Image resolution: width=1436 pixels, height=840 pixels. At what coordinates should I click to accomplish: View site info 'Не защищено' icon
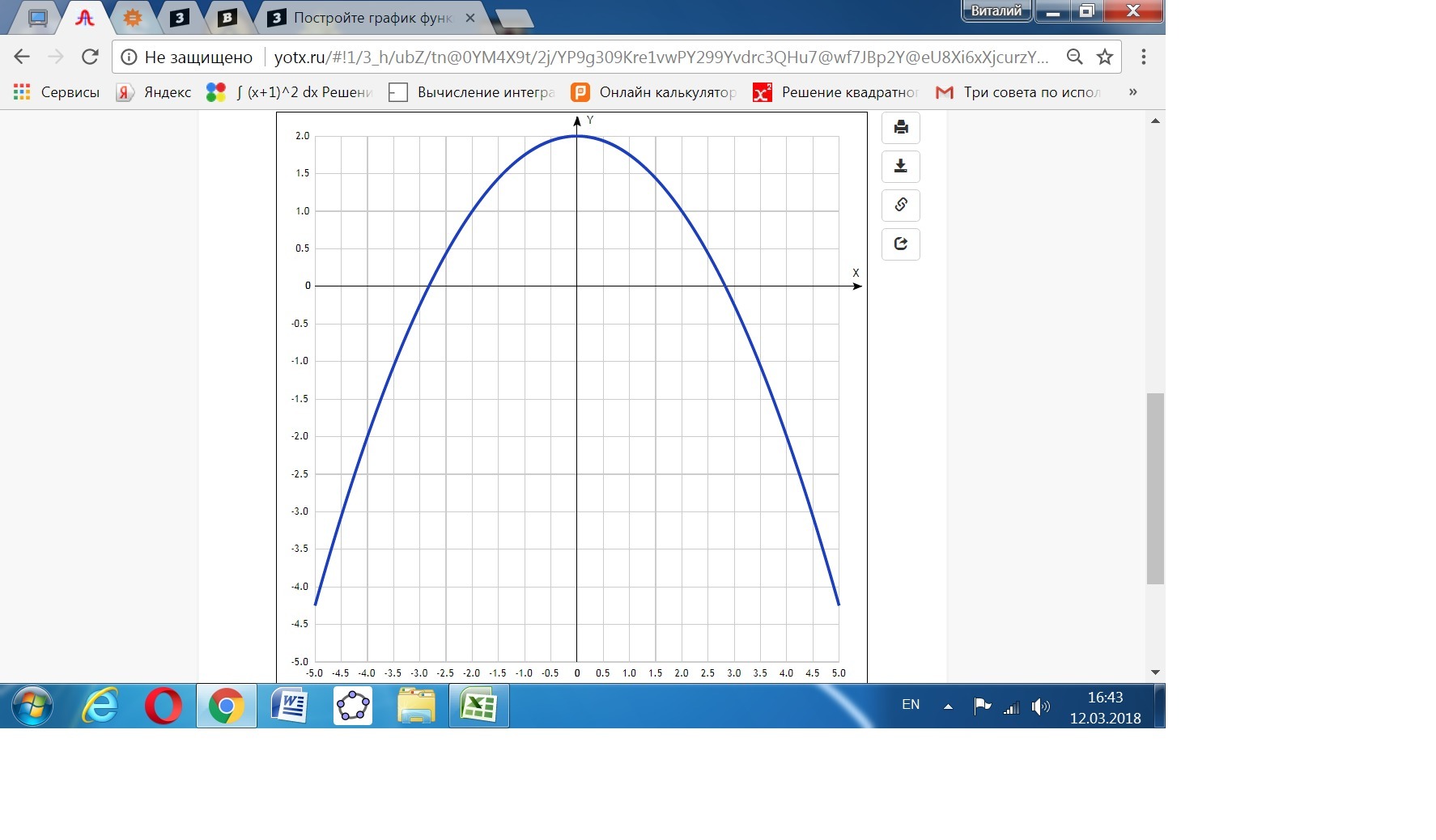pos(129,57)
